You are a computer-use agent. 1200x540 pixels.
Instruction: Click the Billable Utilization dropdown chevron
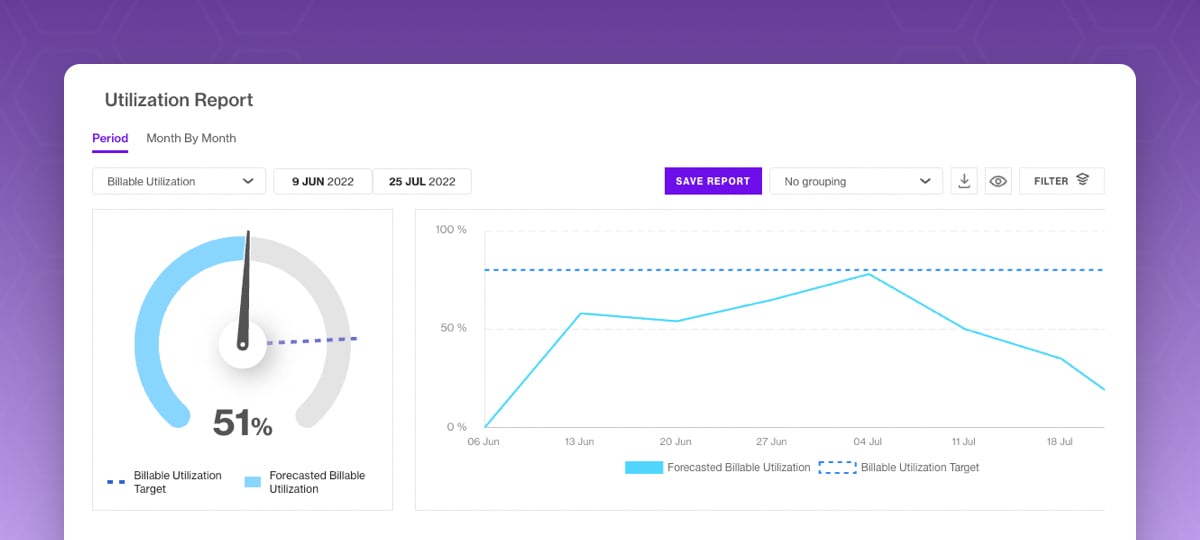click(x=248, y=181)
